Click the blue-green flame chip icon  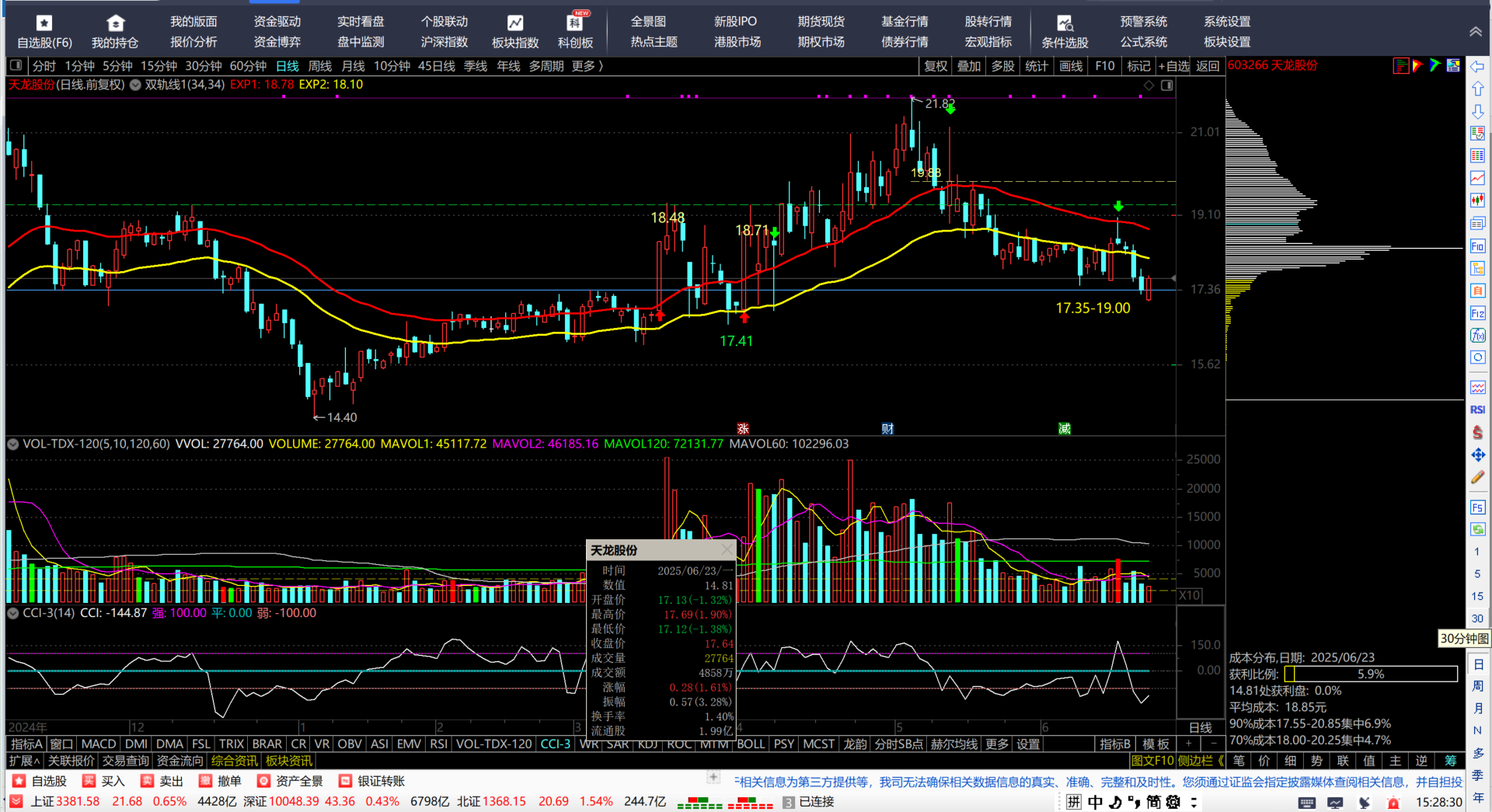[x=1434, y=66]
